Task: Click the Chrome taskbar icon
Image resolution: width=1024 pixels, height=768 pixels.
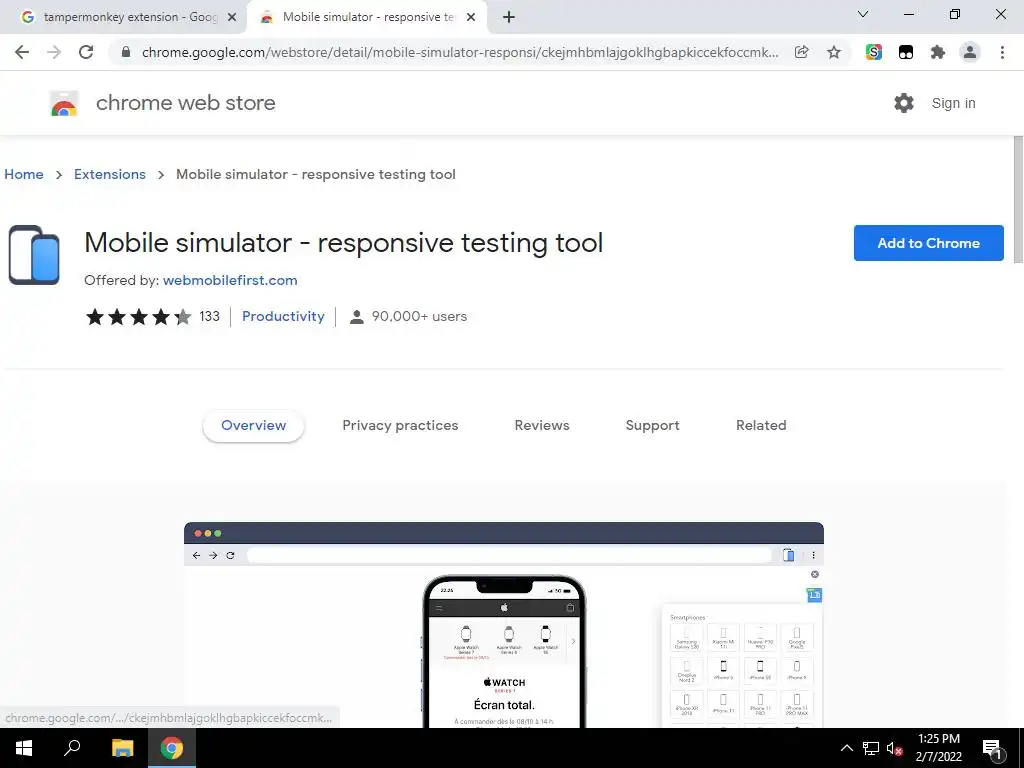Action: 172,748
